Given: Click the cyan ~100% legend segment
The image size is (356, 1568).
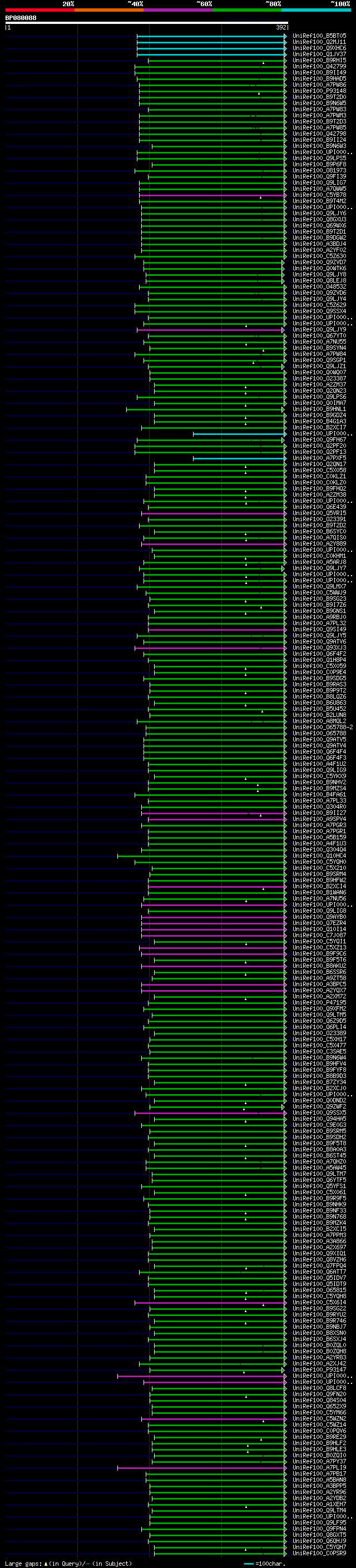Looking at the screenshot, I should click(316, 10).
